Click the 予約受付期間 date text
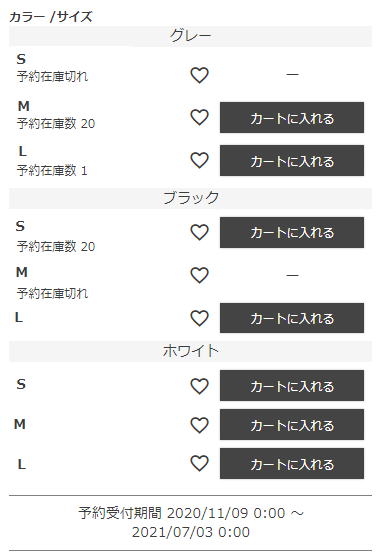Viewport: 385px width, 560px height. click(191, 522)
